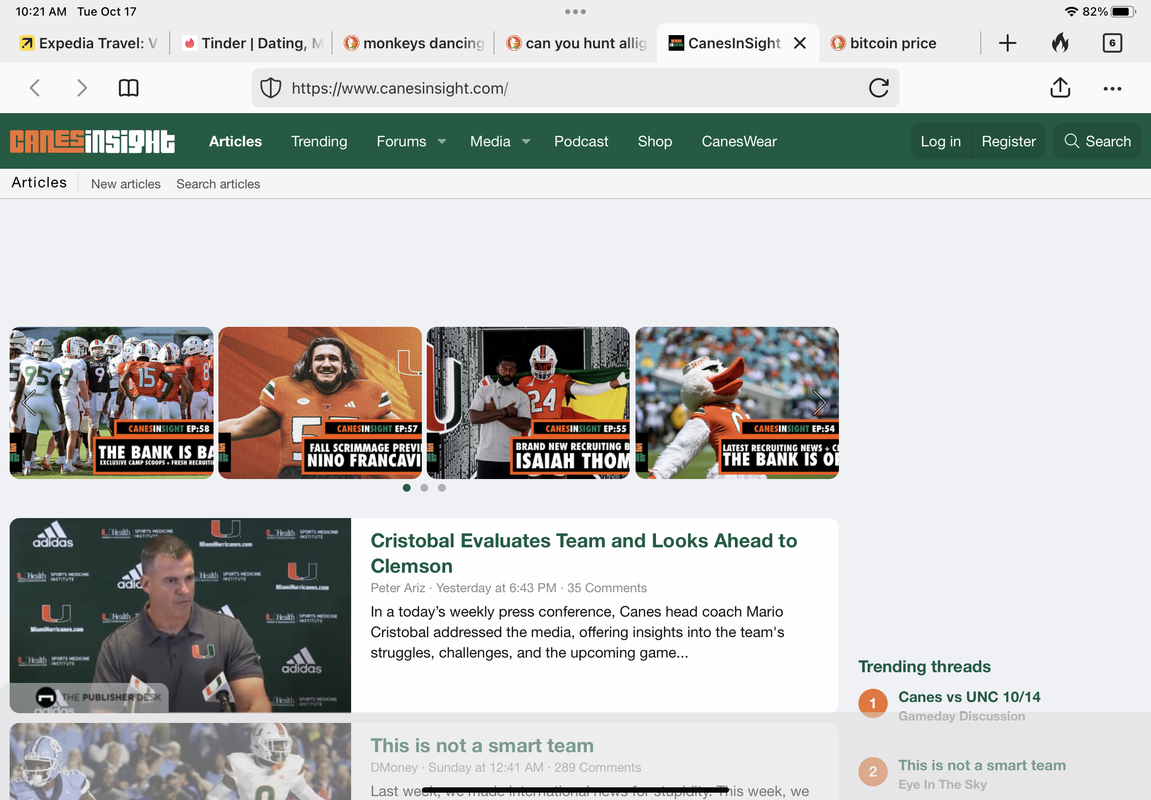The width and height of the screenshot is (1151, 800).
Task: Switch to the bitcoin price tab
Action: pyautogui.click(x=892, y=43)
